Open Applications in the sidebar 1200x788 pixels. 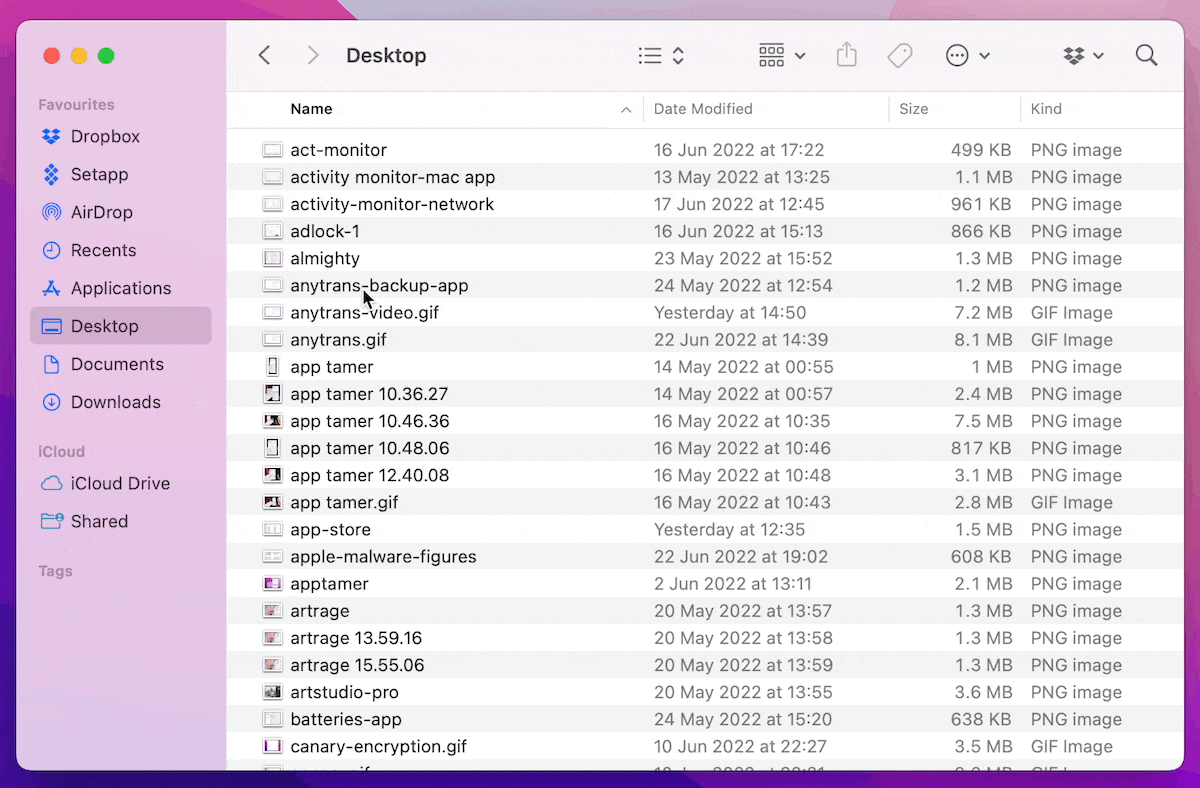[121, 288]
